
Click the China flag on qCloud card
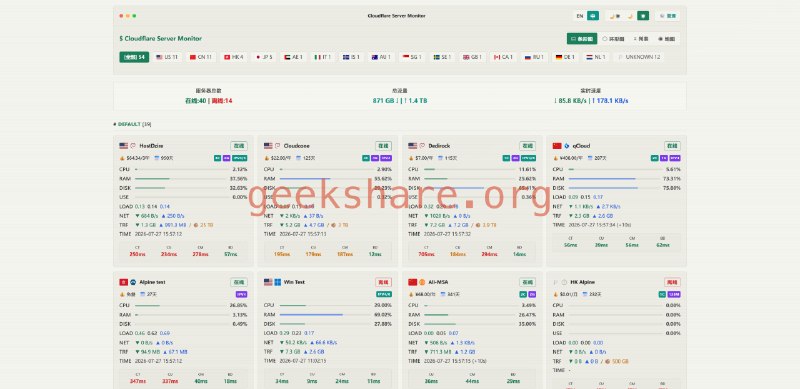tap(557, 145)
